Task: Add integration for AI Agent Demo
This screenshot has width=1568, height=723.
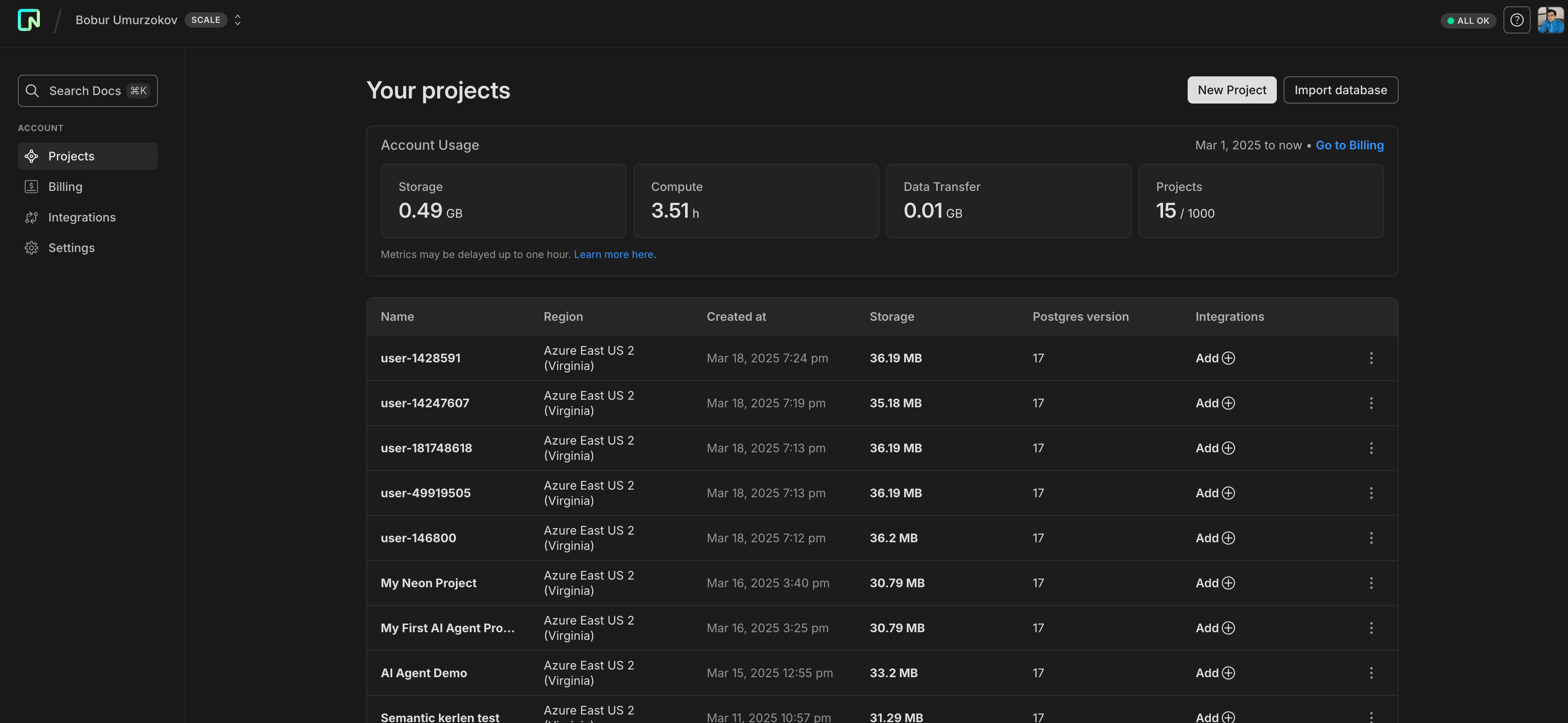Action: [x=1215, y=674]
